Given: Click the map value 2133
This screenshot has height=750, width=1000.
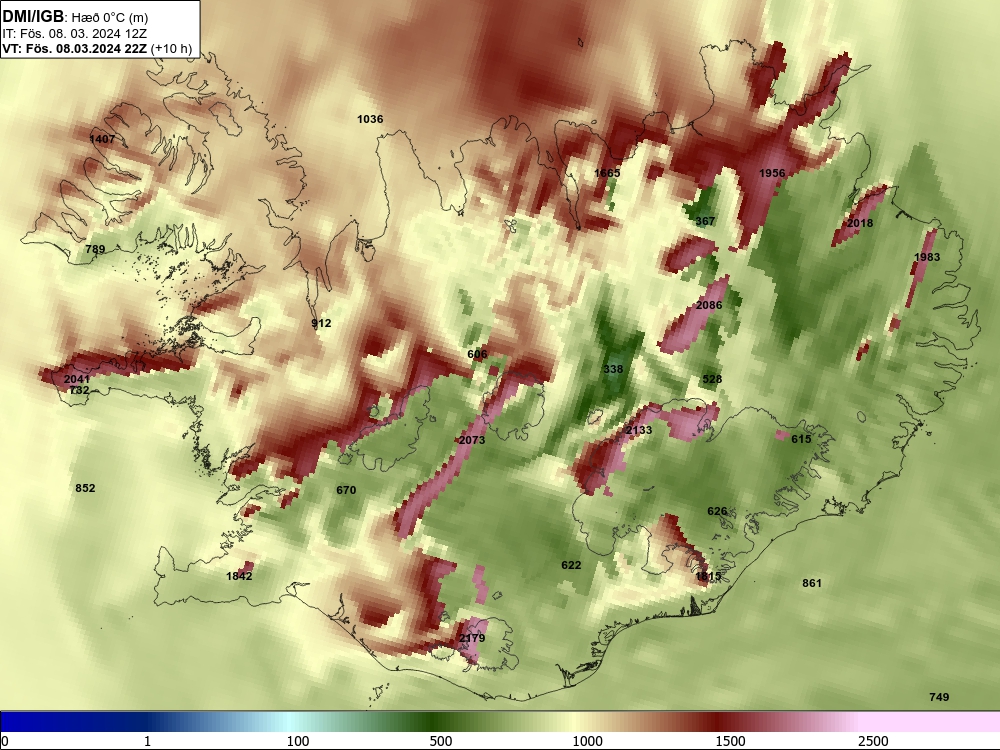Looking at the screenshot, I should (x=638, y=430).
